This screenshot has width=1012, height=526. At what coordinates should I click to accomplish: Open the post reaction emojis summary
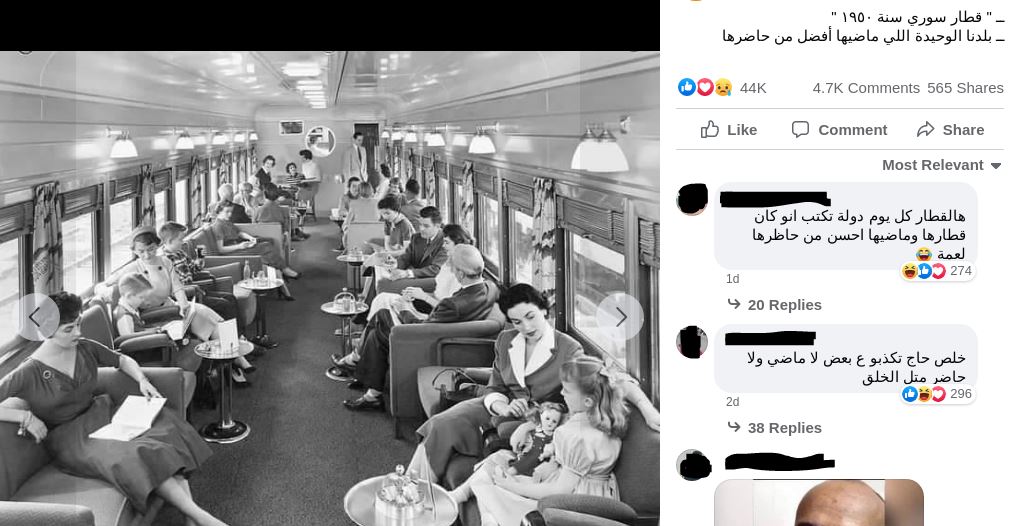click(x=705, y=88)
